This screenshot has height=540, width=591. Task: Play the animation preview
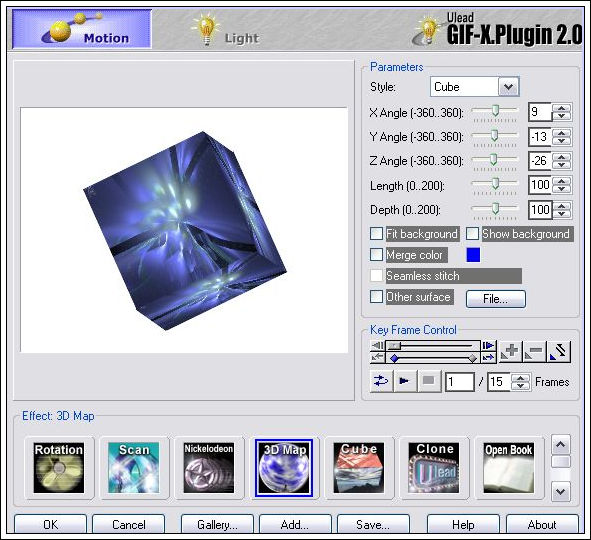point(405,381)
